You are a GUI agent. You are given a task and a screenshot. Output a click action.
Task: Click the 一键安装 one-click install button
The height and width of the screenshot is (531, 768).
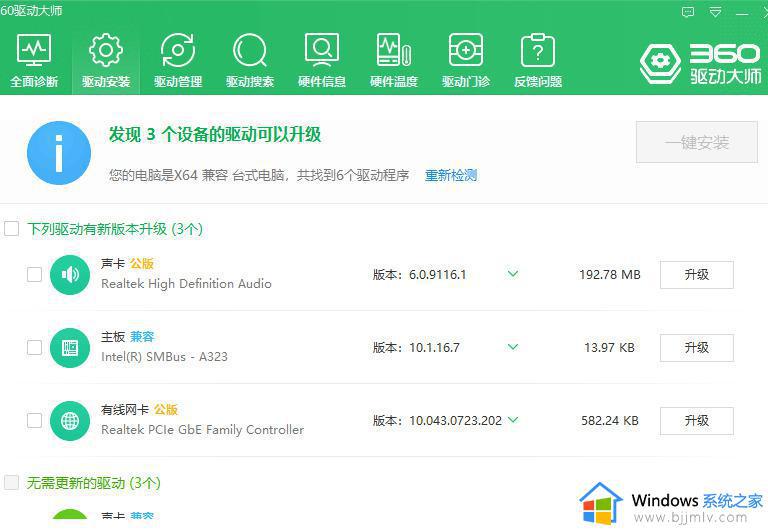point(697,142)
